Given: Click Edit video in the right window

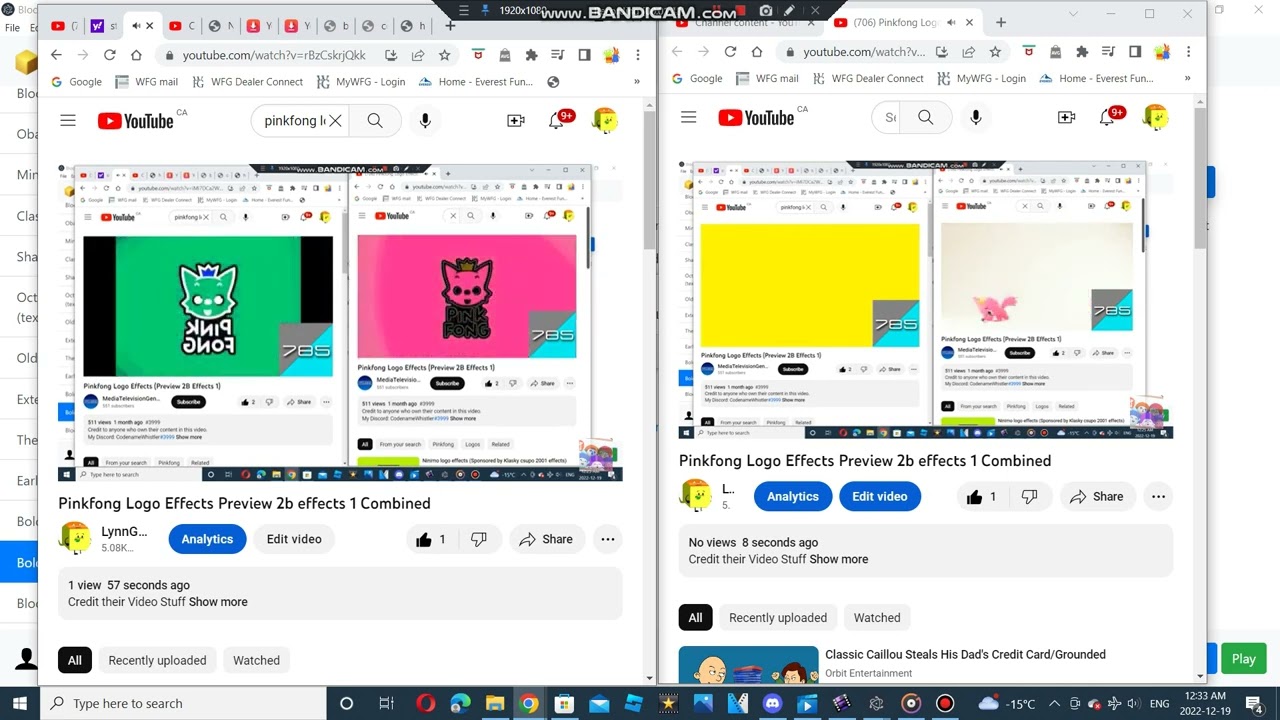Looking at the screenshot, I should tap(879, 497).
